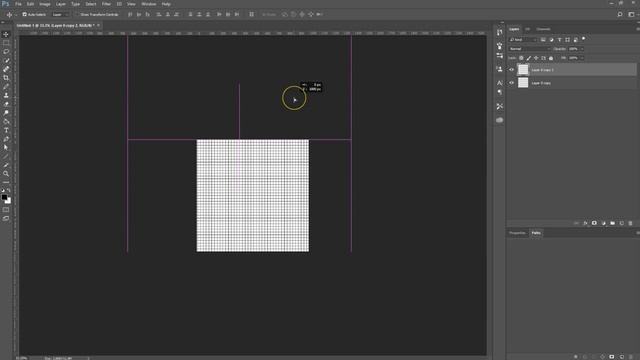Toggle Lock transparent pixels

pos(521,58)
